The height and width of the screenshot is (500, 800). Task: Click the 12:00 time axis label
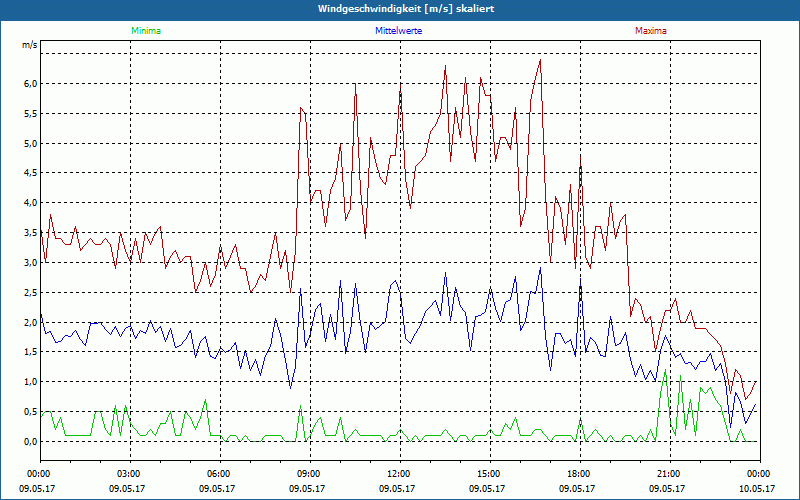pyautogui.click(x=401, y=474)
